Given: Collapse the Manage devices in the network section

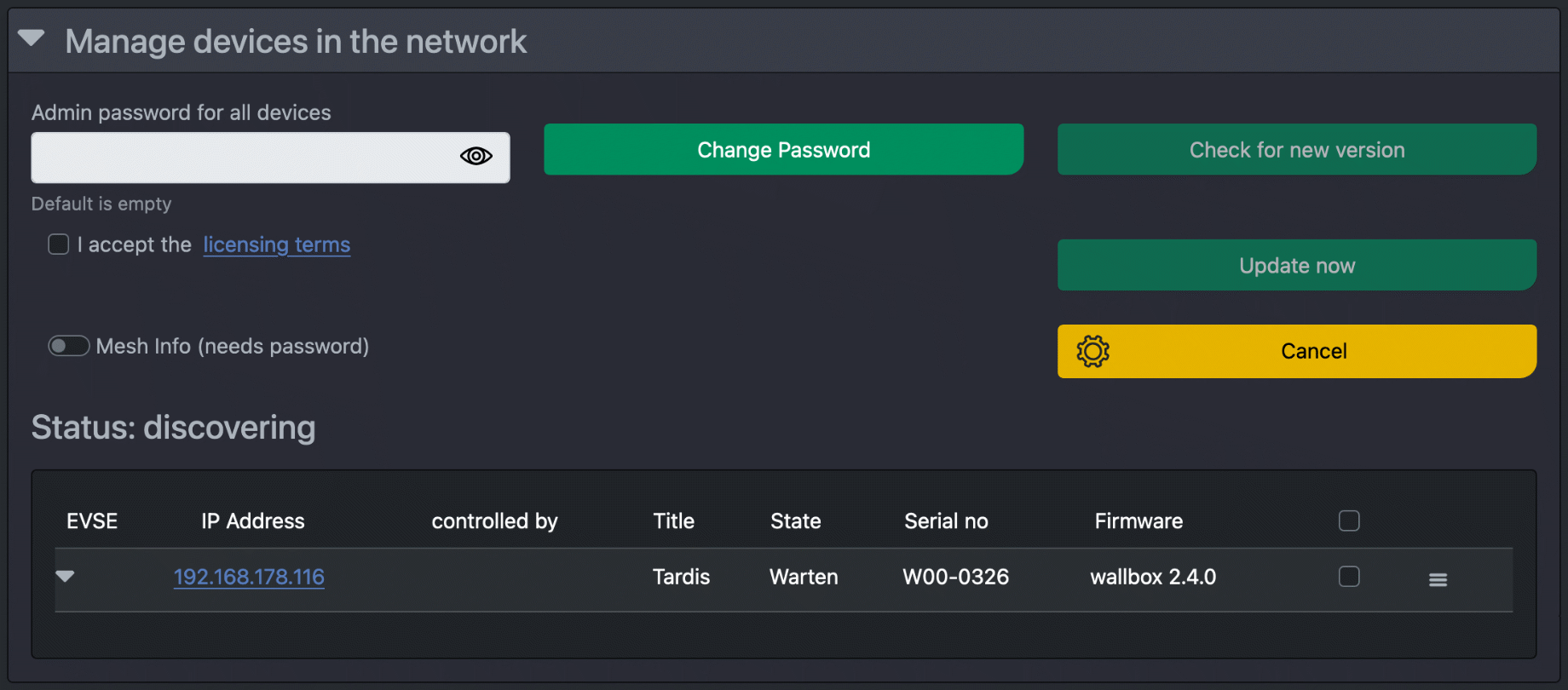Looking at the screenshot, I should (x=32, y=38).
